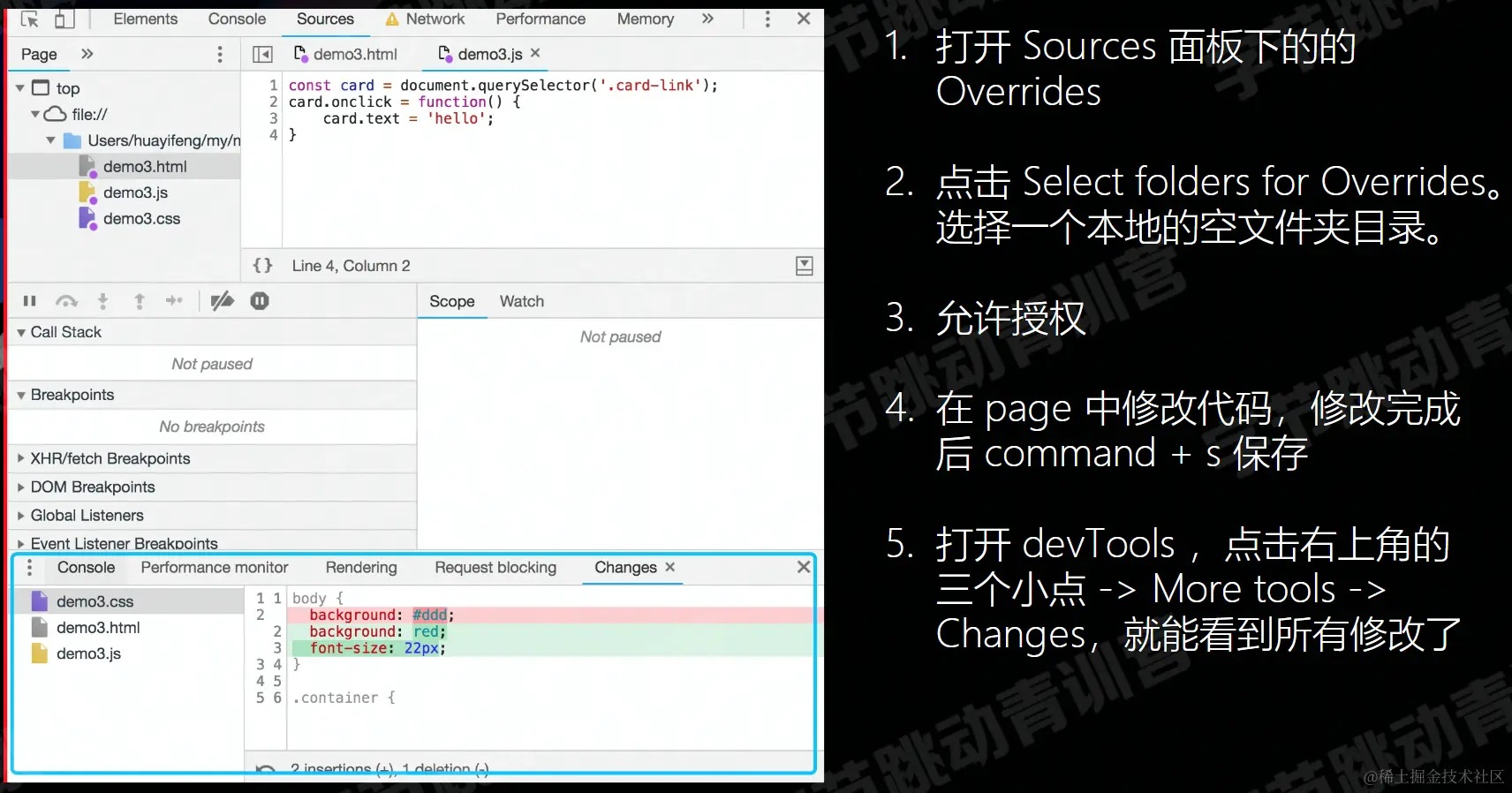Toggle the device toolbar icon

[x=64, y=19]
